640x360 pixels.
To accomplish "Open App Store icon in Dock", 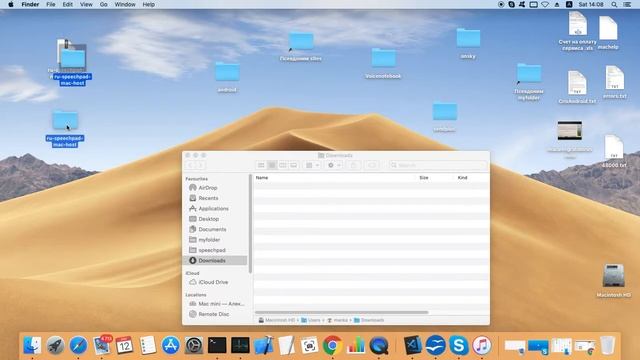I will click(x=171, y=345).
